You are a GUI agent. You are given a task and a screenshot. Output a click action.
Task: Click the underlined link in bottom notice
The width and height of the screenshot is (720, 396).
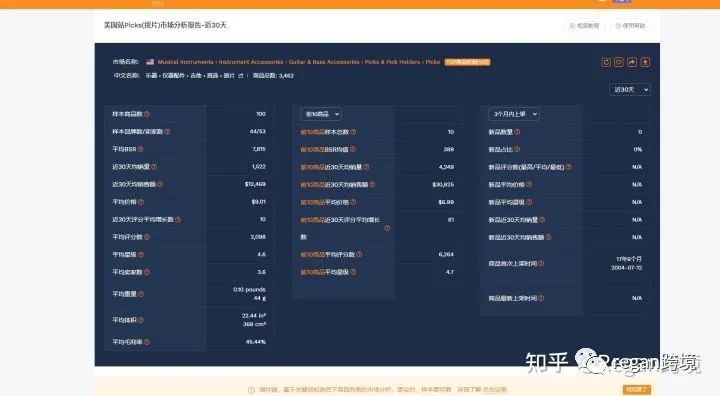[494, 390]
